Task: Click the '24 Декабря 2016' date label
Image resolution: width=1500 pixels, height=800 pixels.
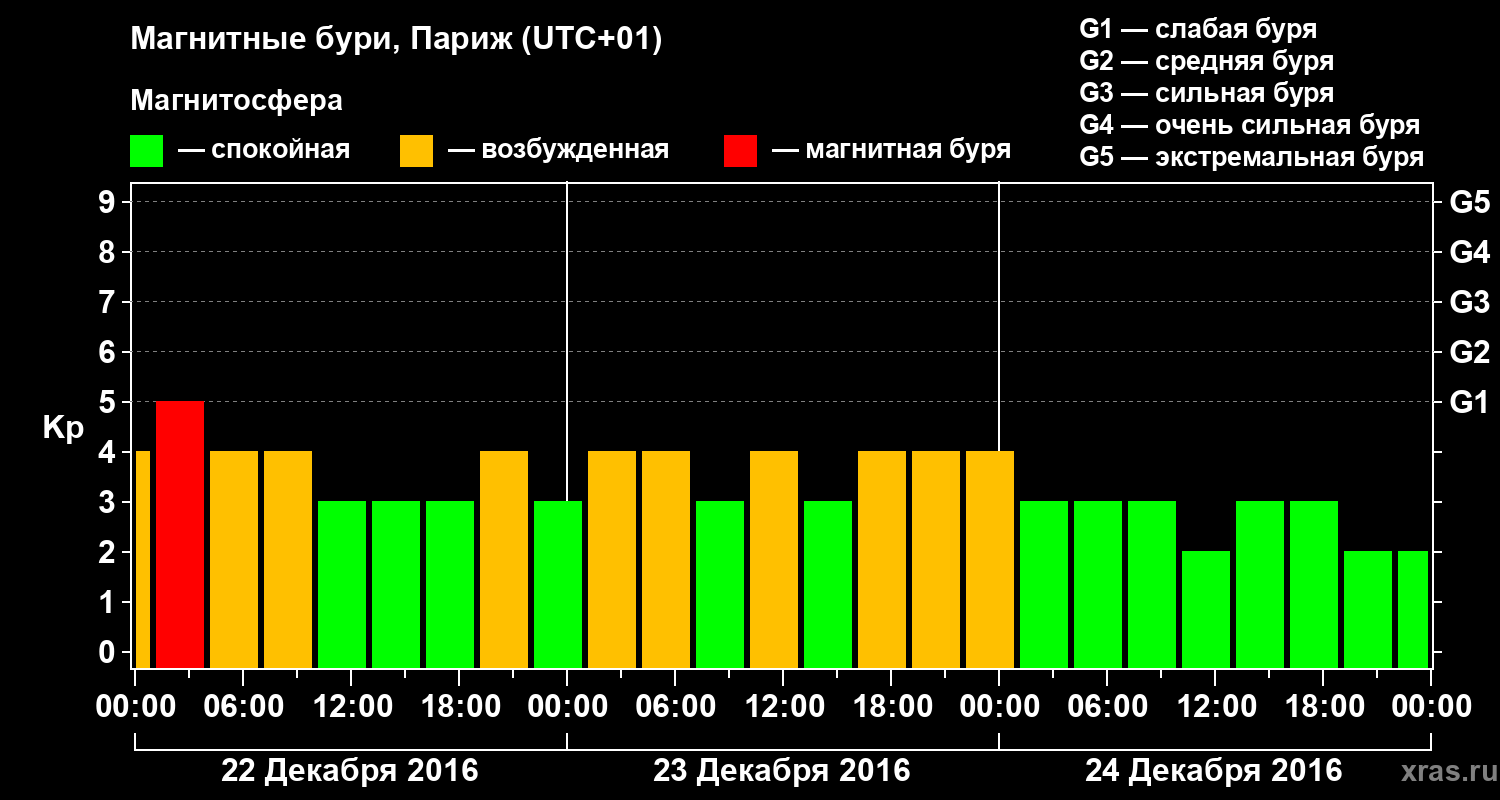Action: tap(1214, 771)
